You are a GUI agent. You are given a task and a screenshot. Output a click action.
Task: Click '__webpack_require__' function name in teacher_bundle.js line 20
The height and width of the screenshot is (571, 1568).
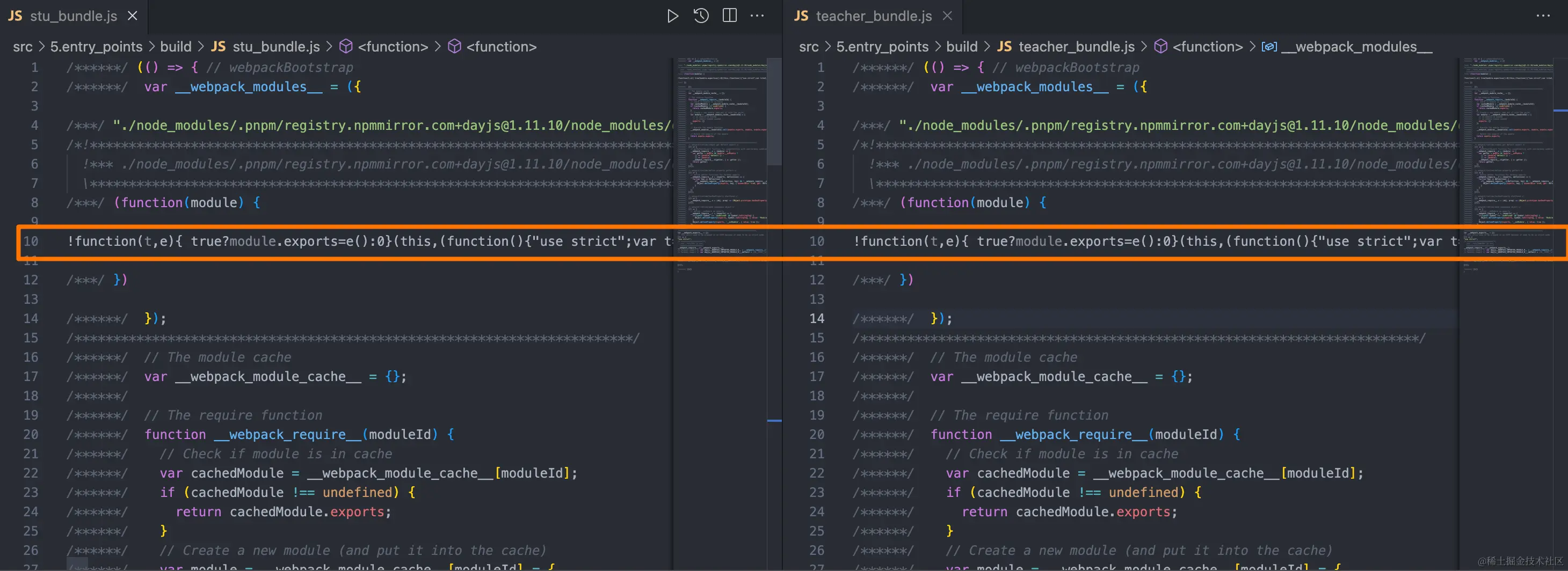coord(1074,434)
